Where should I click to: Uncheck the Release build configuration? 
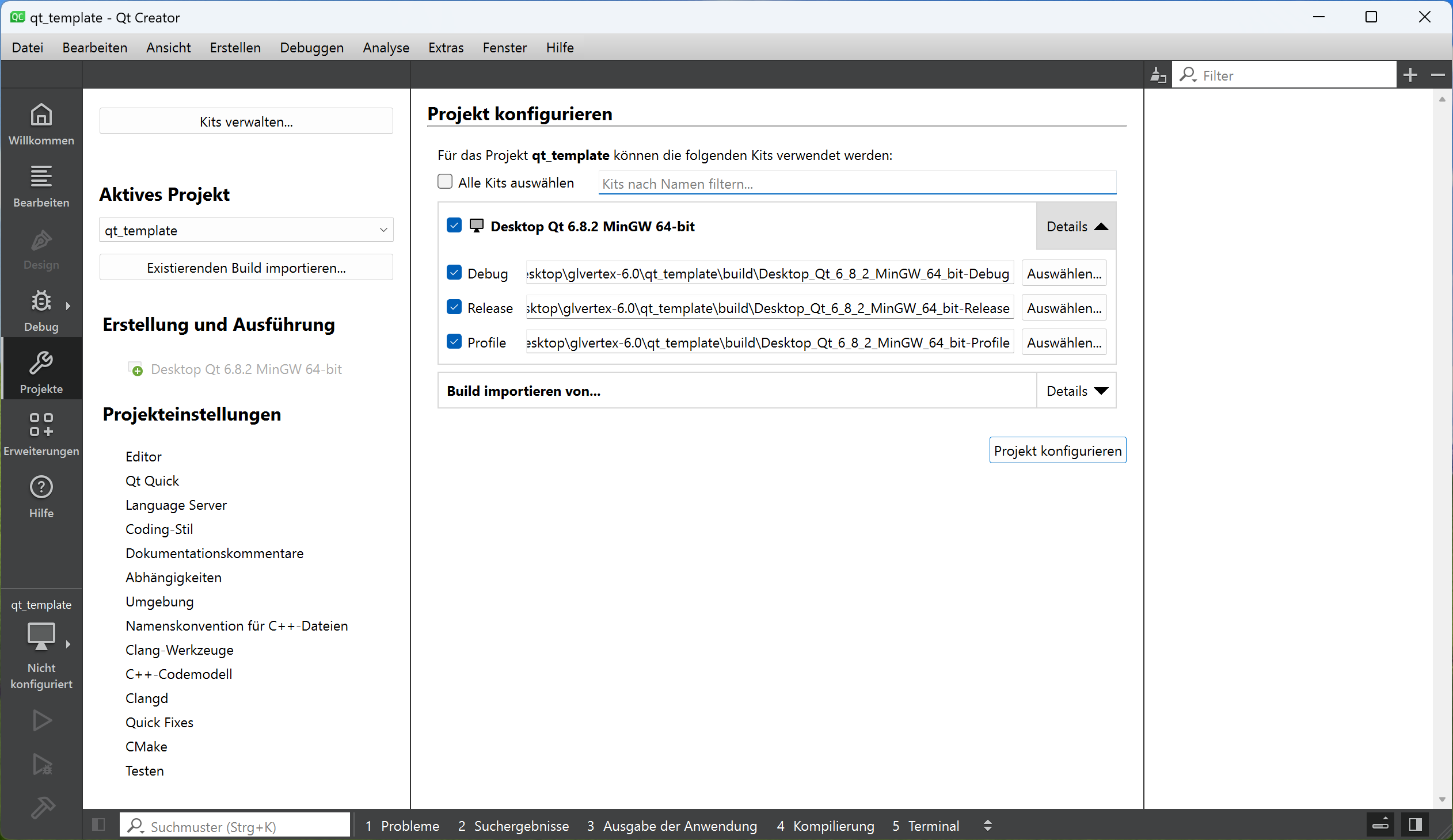(x=454, y=307)
